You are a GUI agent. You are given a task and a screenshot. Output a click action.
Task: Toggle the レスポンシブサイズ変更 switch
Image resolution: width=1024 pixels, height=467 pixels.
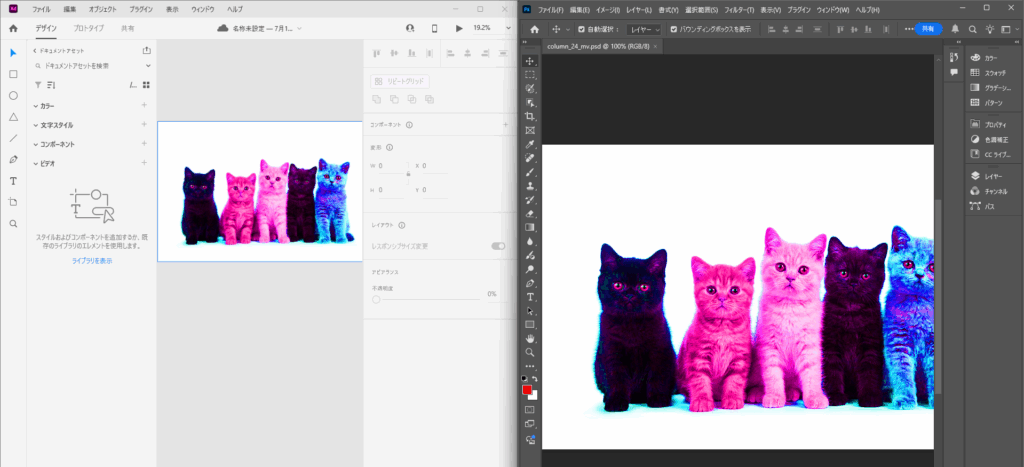coord(497,246)
